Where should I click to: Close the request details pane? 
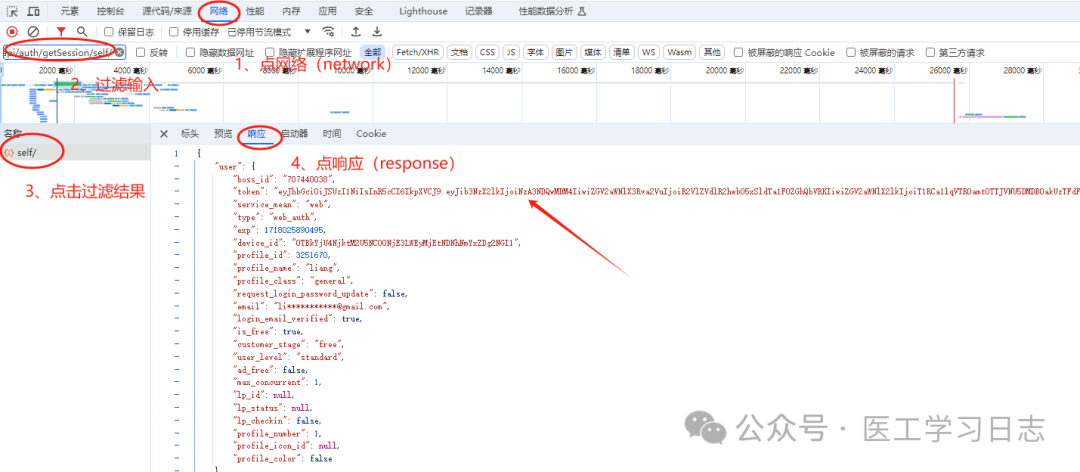(x=163, y=134)
